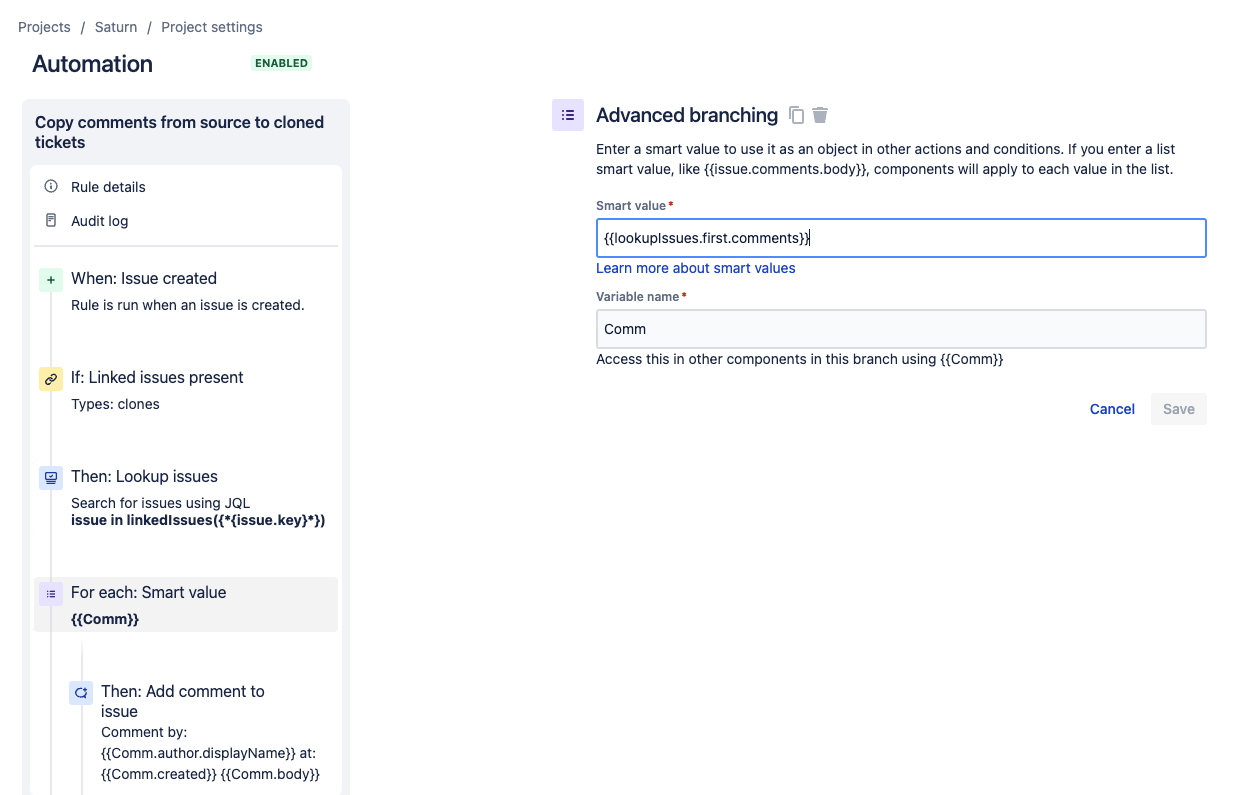Click the trash icon to delete Advanced branching

point(820,115)
